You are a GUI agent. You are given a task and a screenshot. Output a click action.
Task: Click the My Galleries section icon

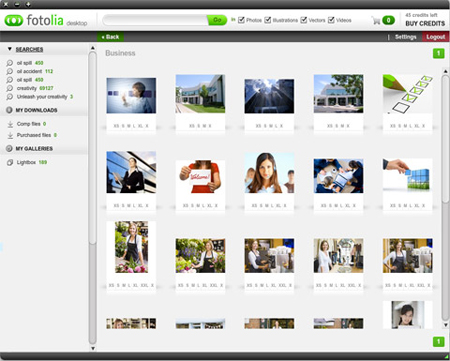9,149
